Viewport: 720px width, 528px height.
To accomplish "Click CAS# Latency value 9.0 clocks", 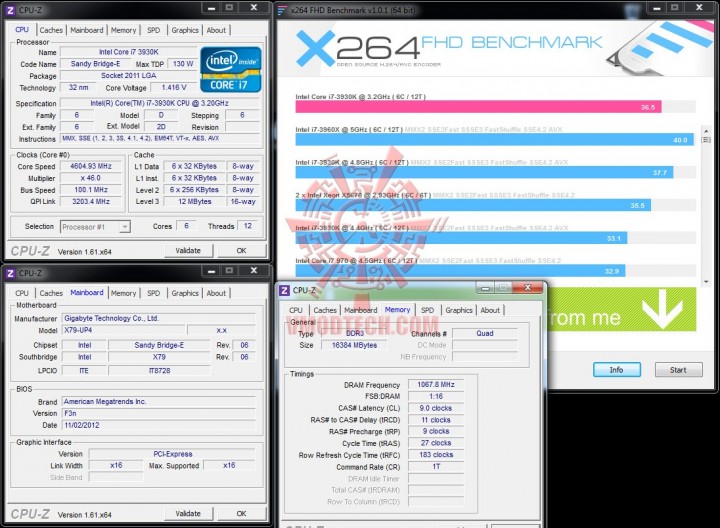I will click(x=436, y=408).
